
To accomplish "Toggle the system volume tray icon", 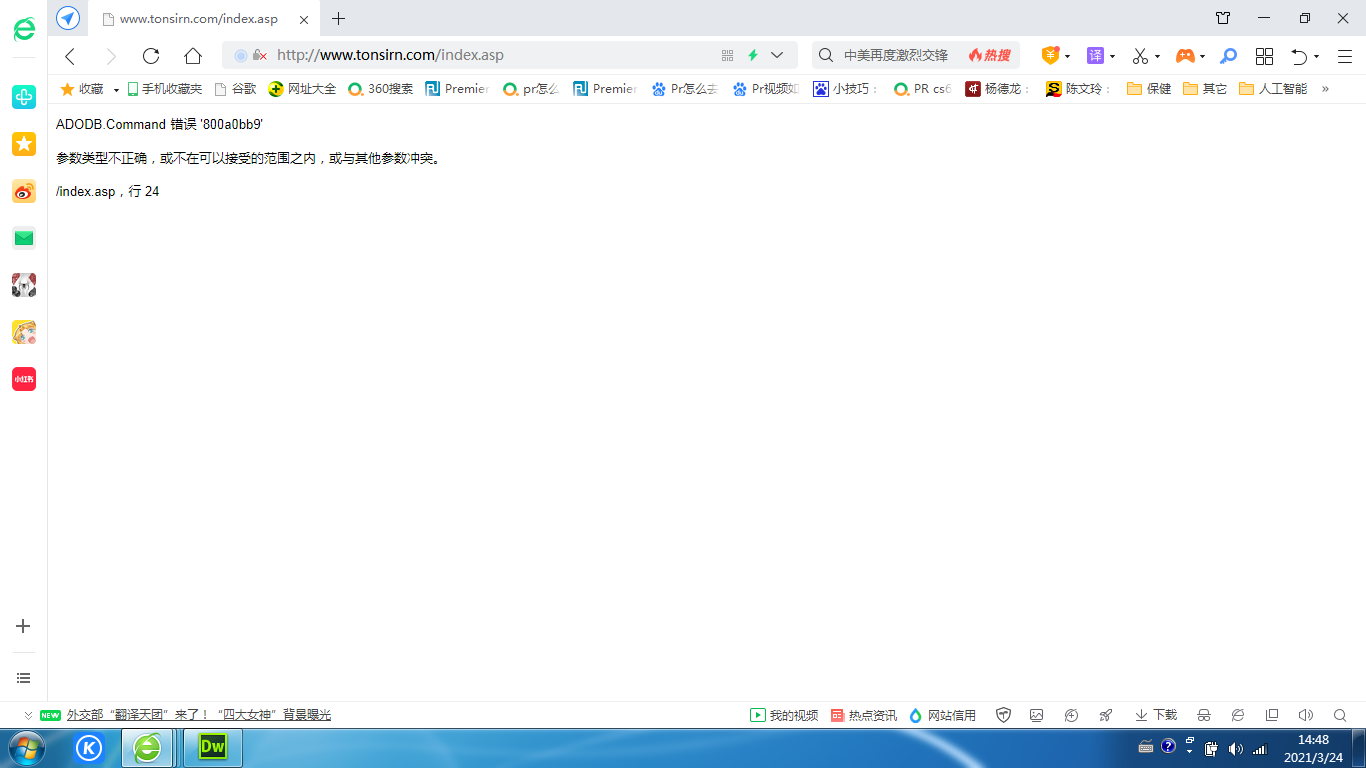I will pyautogui.click(x=1235, y=749).
